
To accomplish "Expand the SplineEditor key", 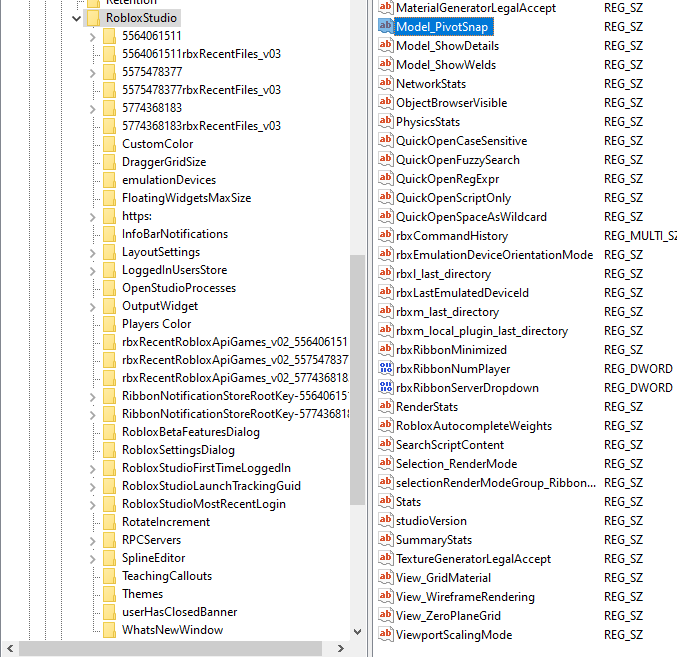I will tap(92, 558).
